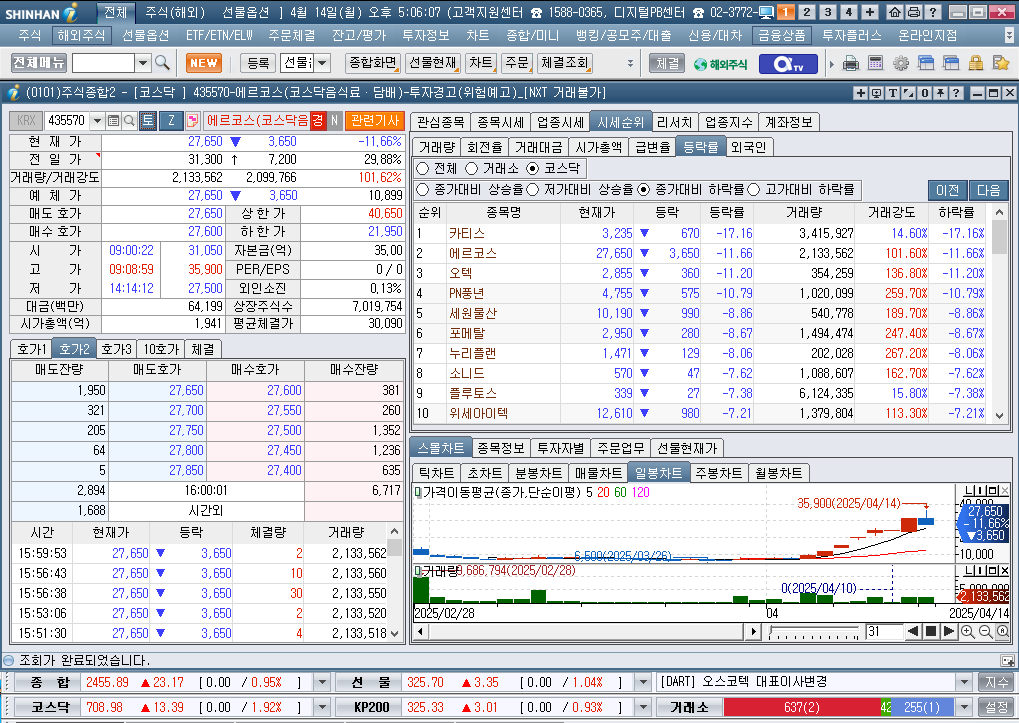Open the 선물옵션 menu

point(146,35)
